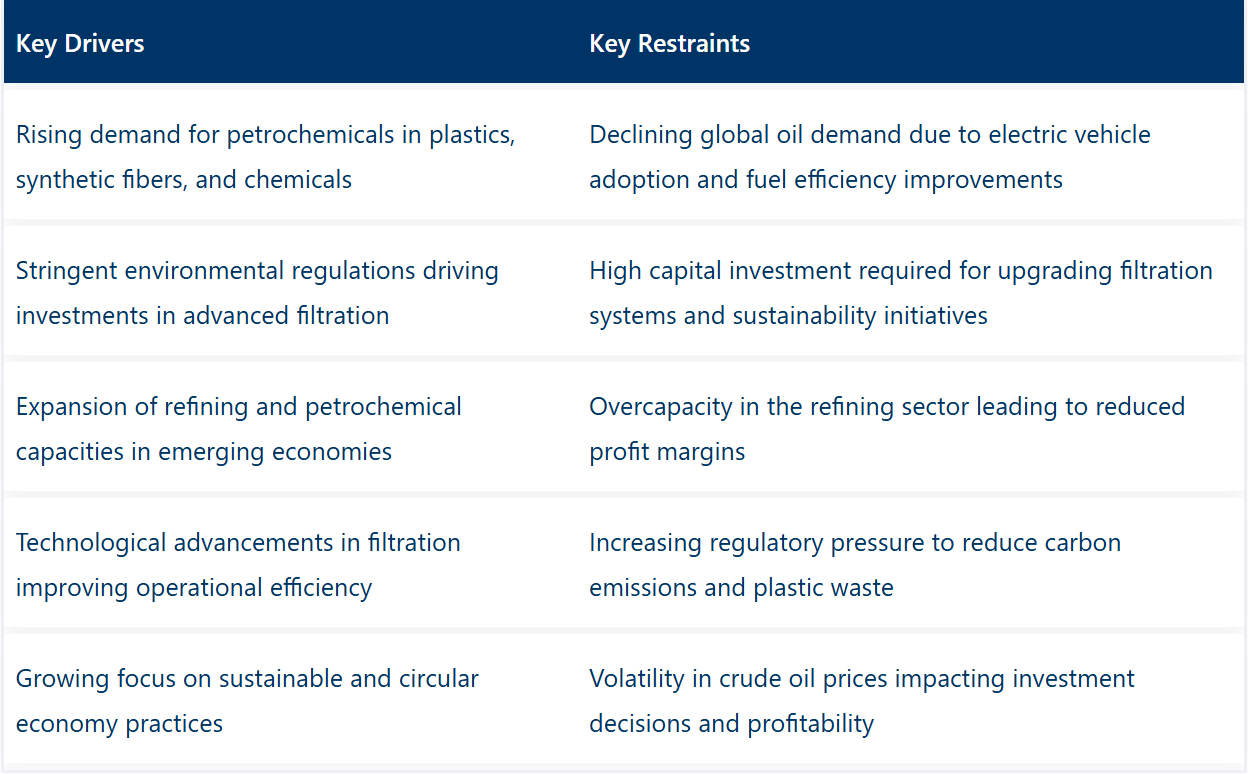Select the rising demand for petrochemicals cell
Screen dimensions: 1248x774
click(290, 157)
